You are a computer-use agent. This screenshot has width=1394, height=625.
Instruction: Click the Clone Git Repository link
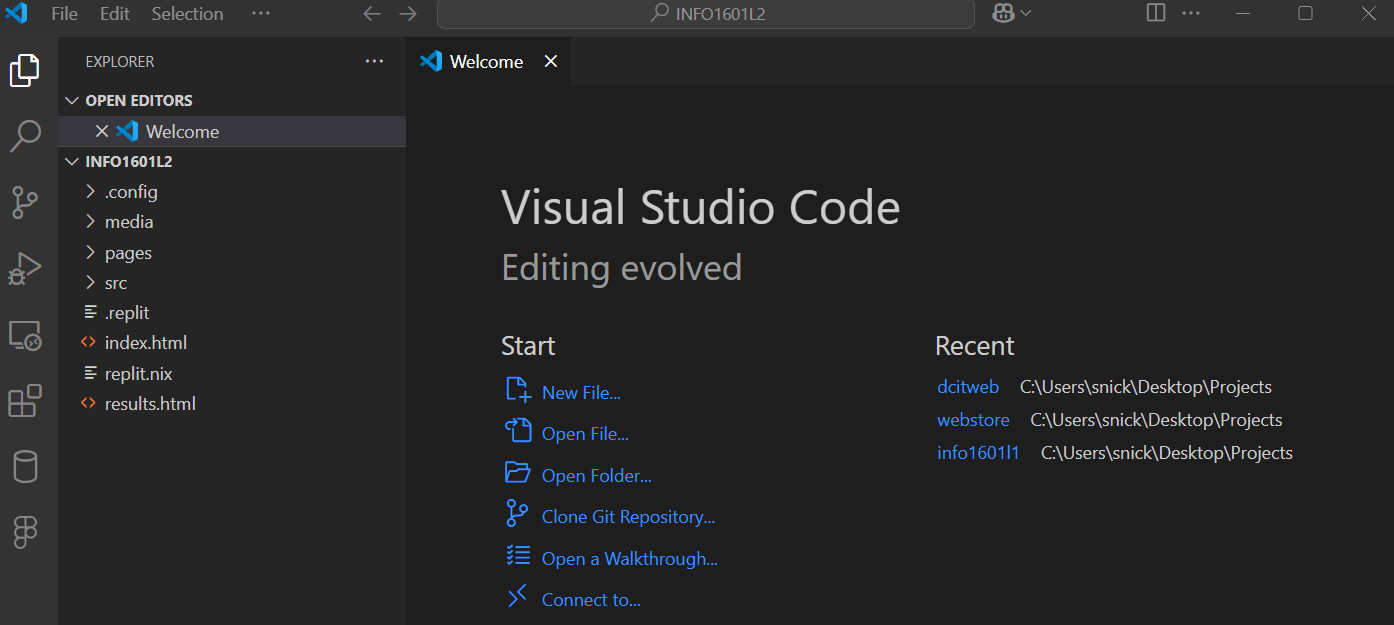tap(628, 517)
